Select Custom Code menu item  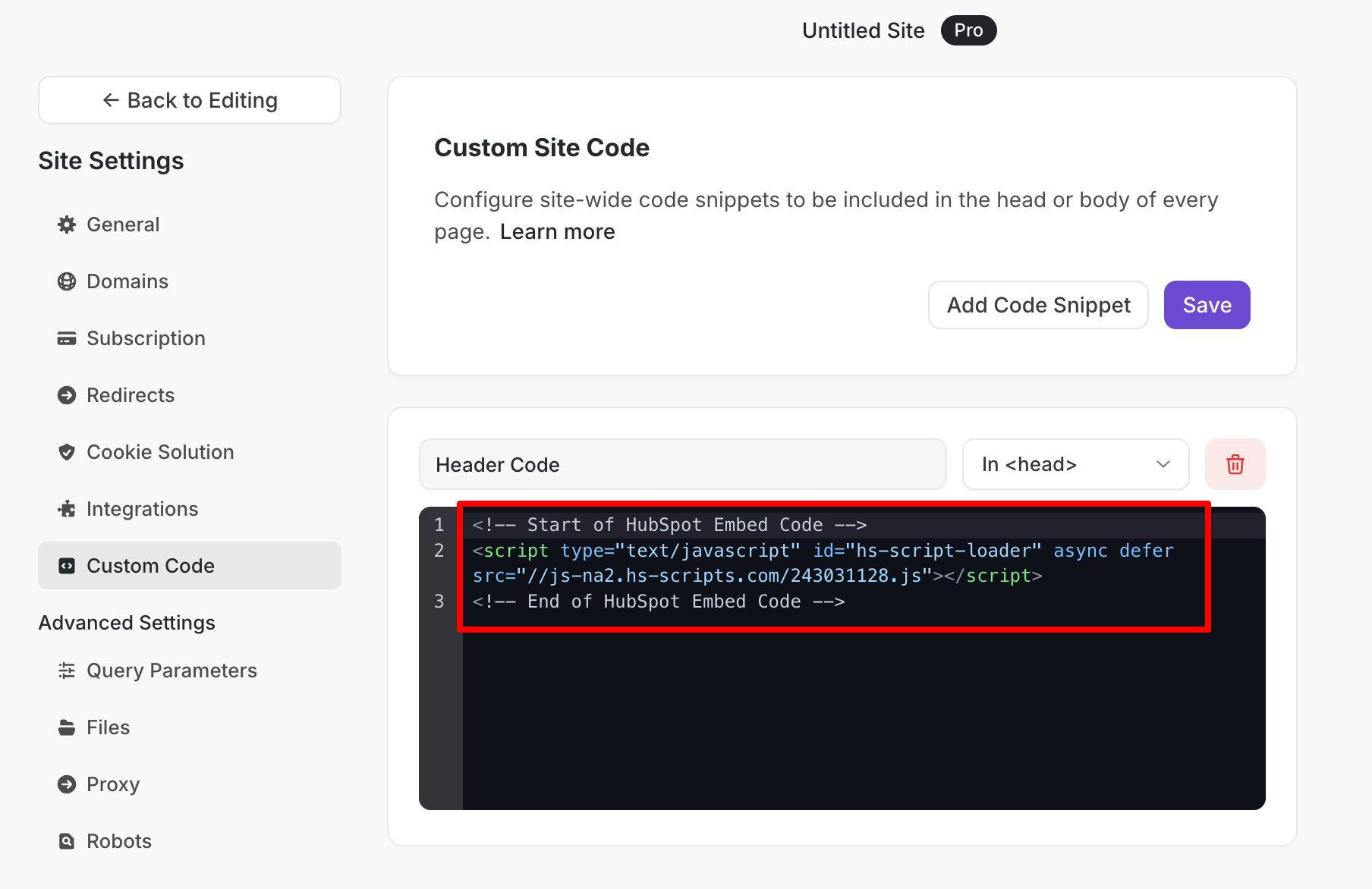point(190,566)
